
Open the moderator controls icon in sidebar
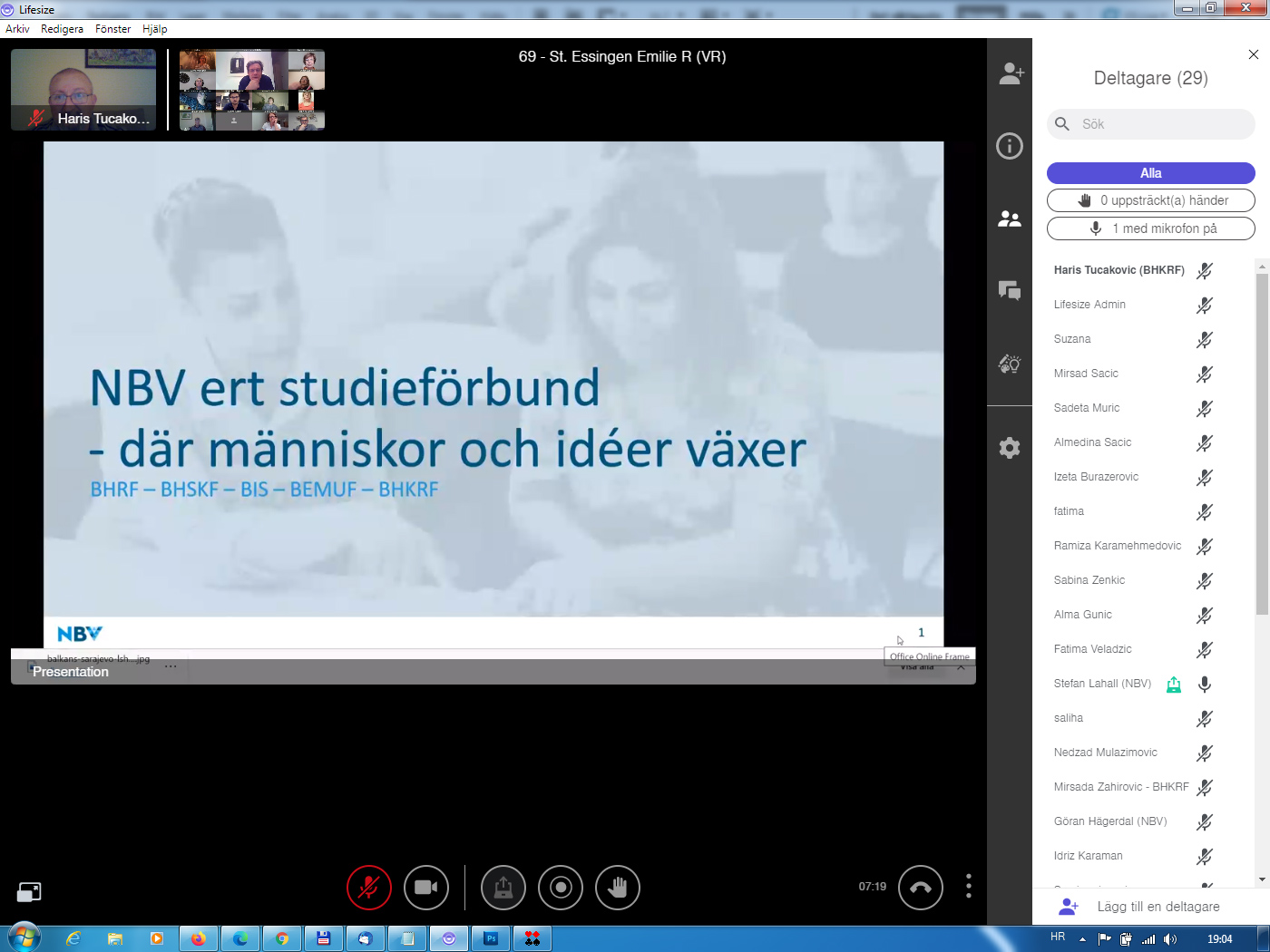click(x=1010, y=364)
